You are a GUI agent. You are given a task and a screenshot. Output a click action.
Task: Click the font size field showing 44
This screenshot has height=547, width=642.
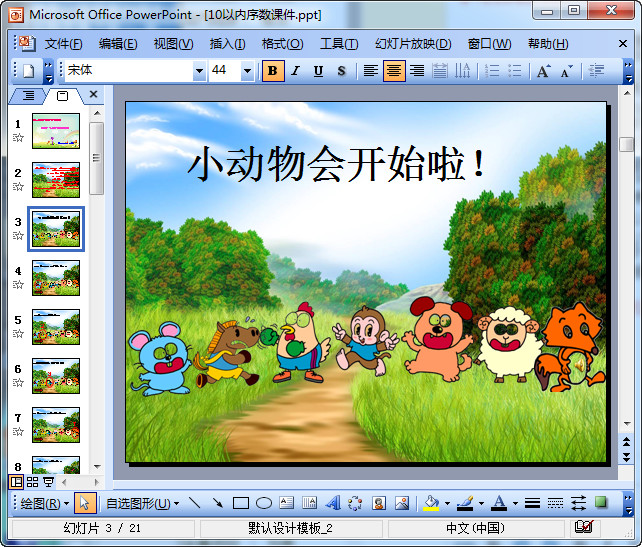point(225,70)
